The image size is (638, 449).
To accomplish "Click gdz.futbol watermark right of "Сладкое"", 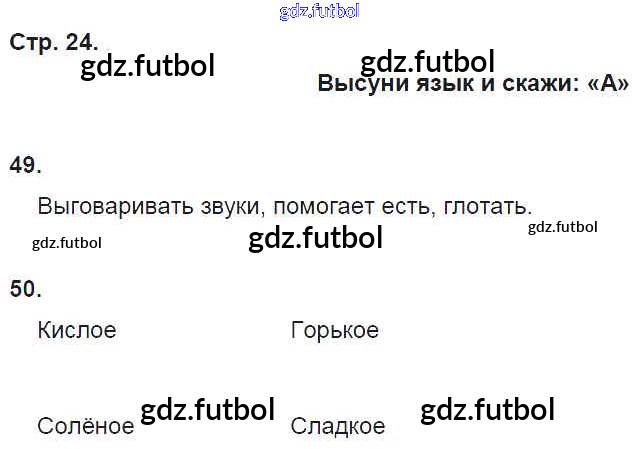I will click(487, 410).
